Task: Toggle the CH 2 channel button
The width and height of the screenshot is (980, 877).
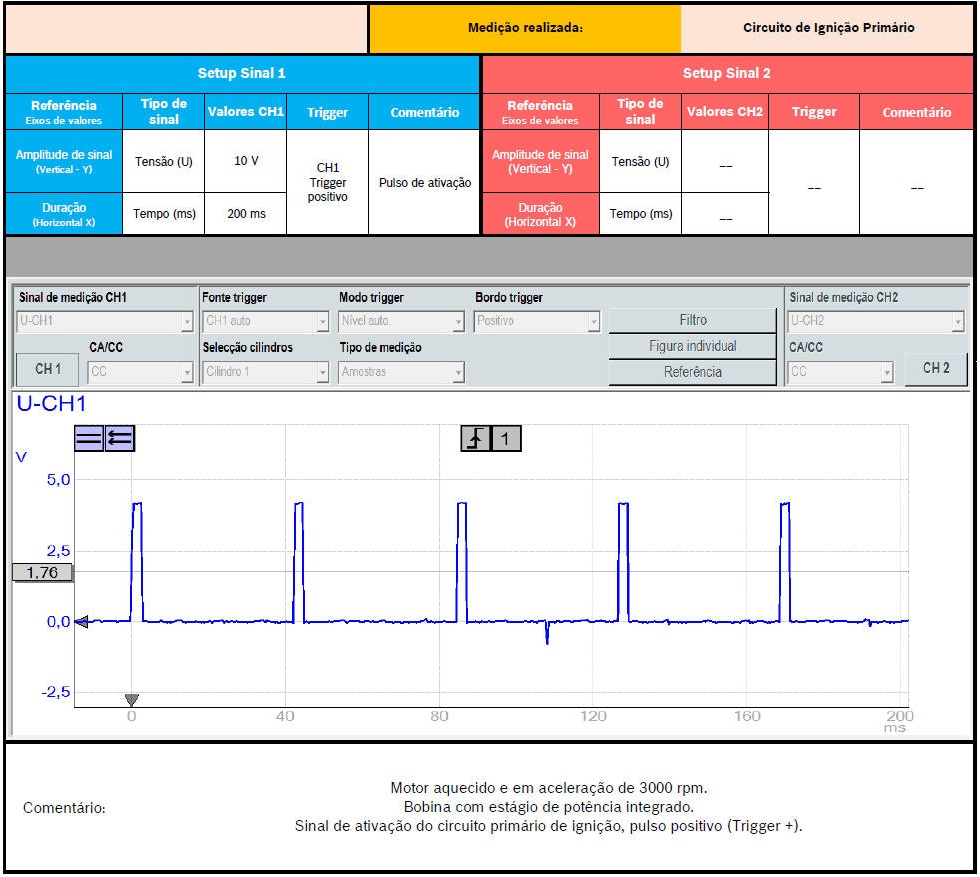Action: [936, 369]
